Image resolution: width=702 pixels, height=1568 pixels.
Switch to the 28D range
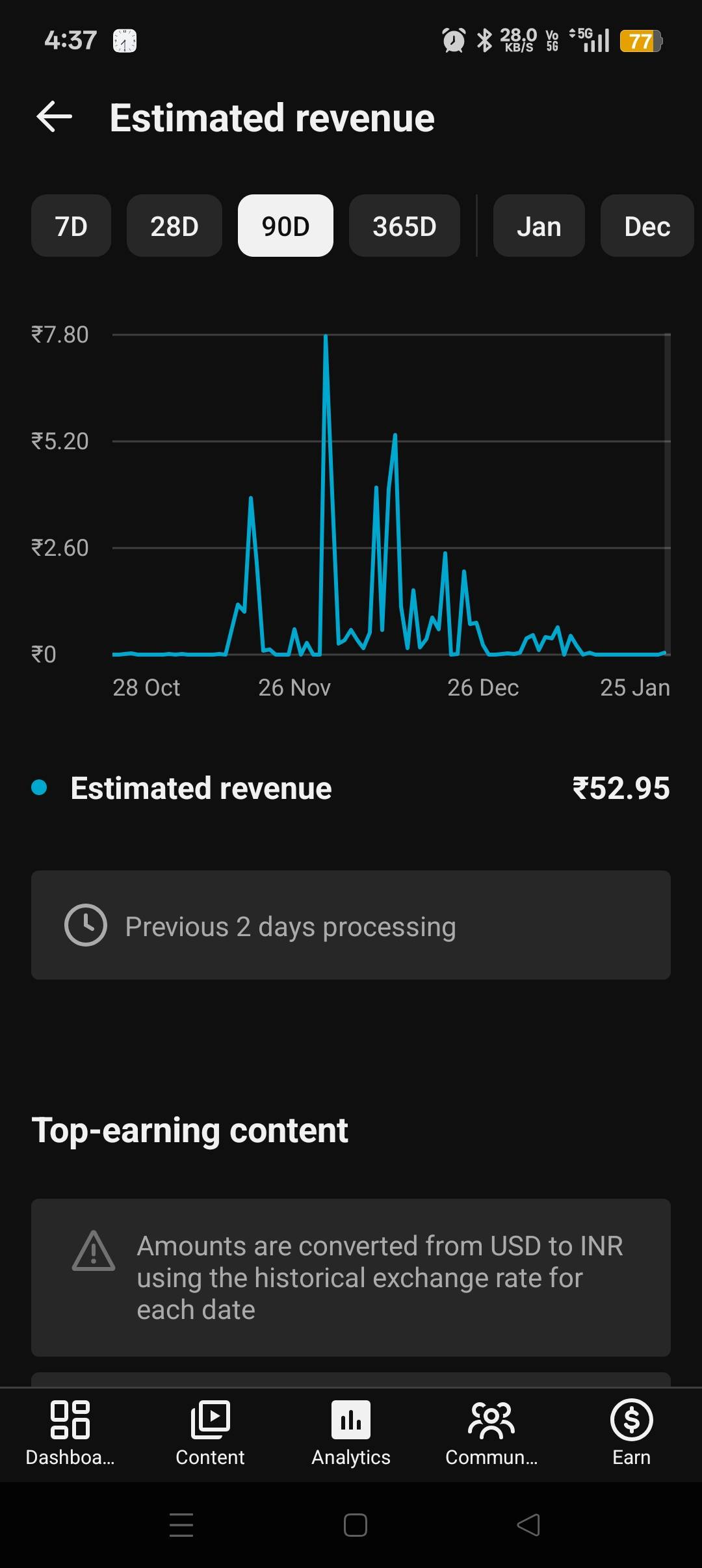point(174,226)
